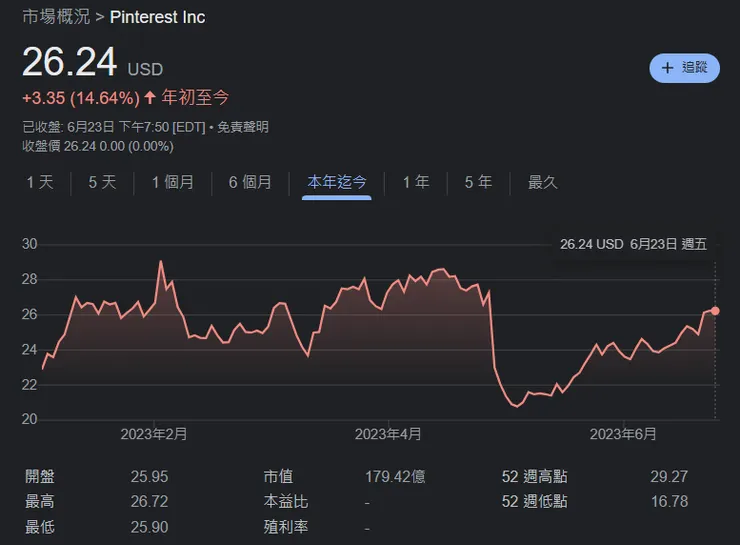Click the 2023年2月 axis label
Viewport: 740px width, 545px height.
coord(154,434)
